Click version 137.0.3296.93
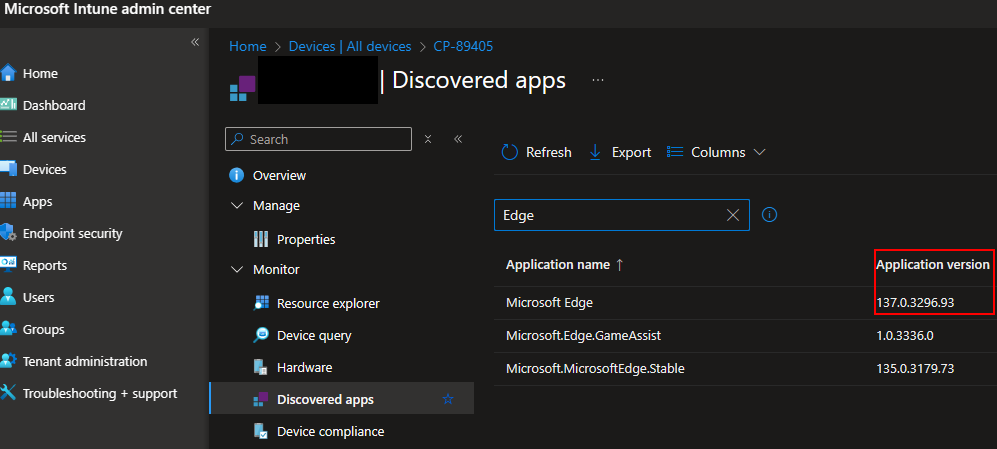The image size is (997, 449). 915,303
